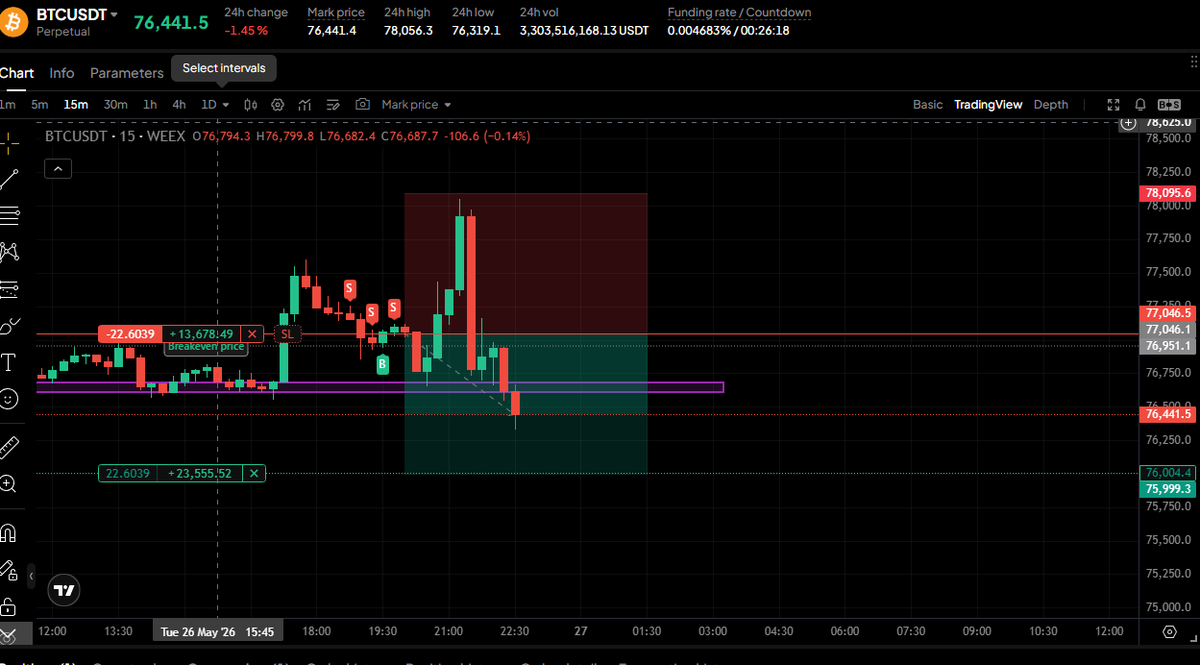
Task: Open chart settings gear at bottom right
Action: coord(1171,632)
